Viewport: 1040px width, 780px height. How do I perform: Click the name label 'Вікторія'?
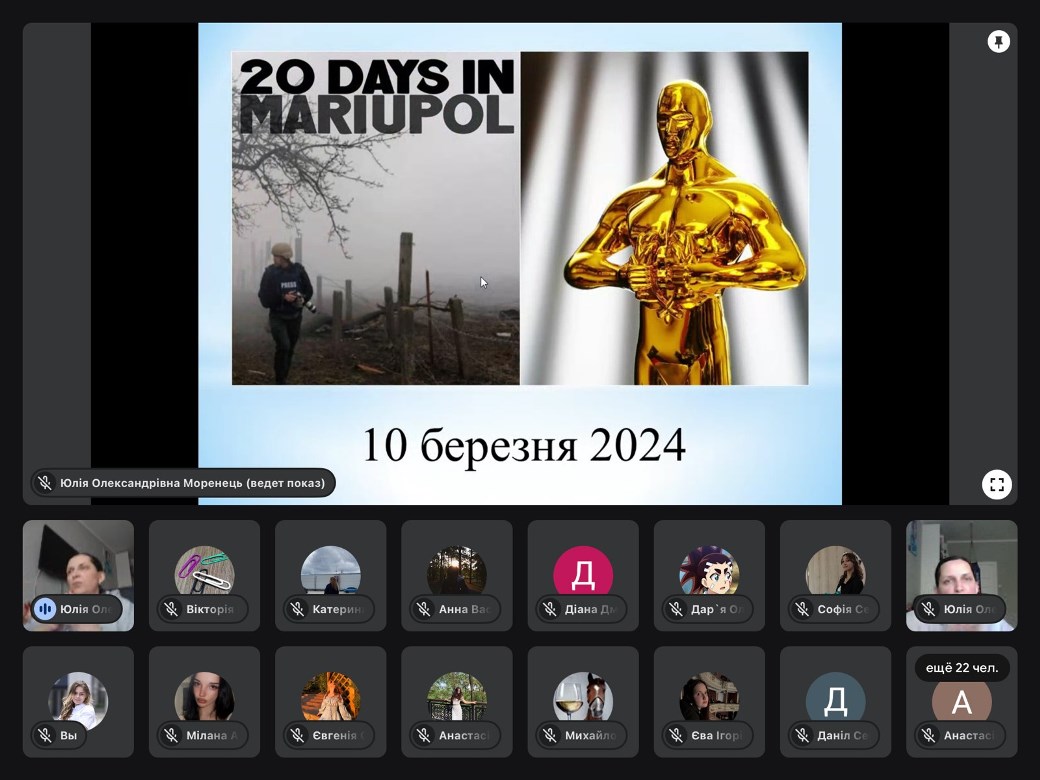(x=210, y=609)
